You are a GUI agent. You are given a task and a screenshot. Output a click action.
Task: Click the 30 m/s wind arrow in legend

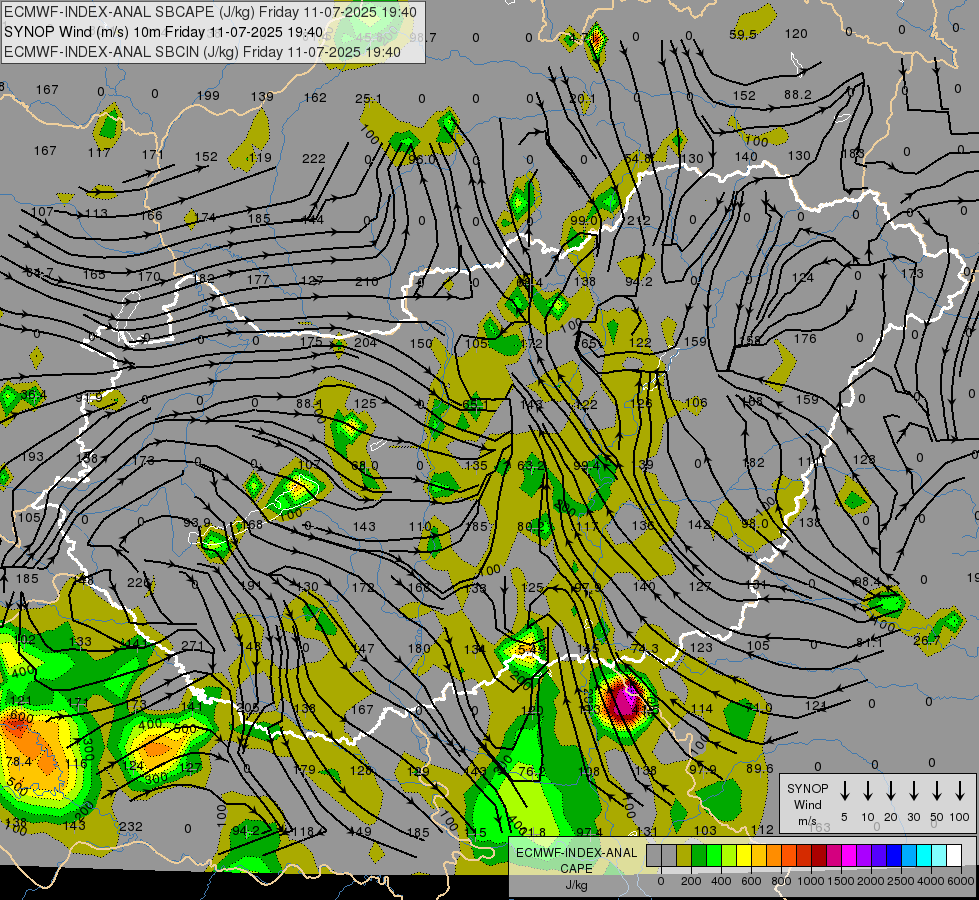(x=913, y=791)
